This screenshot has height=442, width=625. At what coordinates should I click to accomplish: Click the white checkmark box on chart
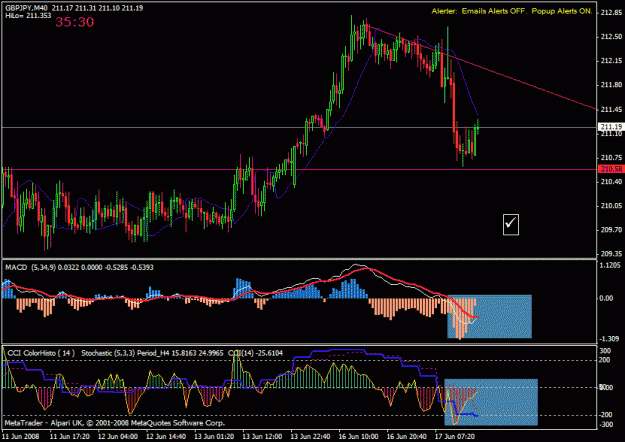tap(511, 224)
